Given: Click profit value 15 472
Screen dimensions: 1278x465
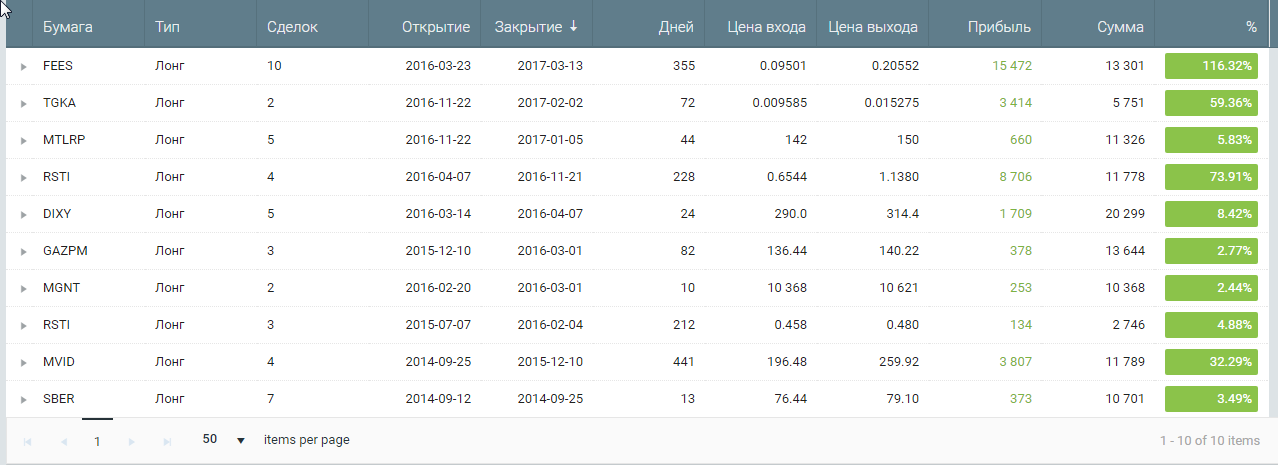Looking at the screenshot, I should point(1012,66).
